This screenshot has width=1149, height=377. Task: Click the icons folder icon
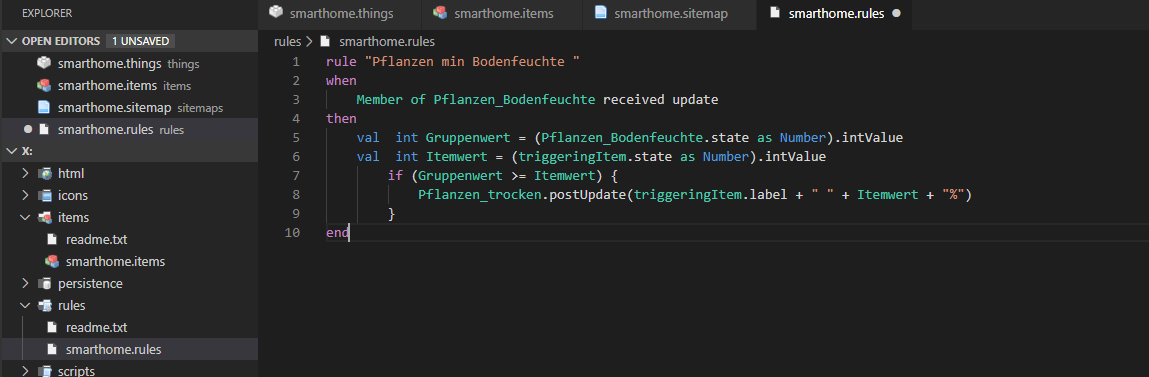click(45, 196)
